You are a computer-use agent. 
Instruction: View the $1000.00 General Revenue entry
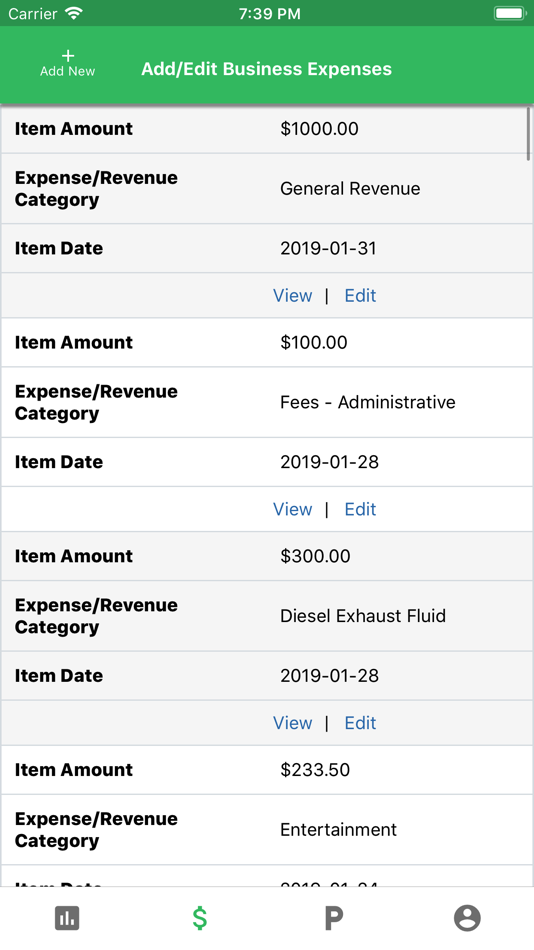tap(293, 296)
